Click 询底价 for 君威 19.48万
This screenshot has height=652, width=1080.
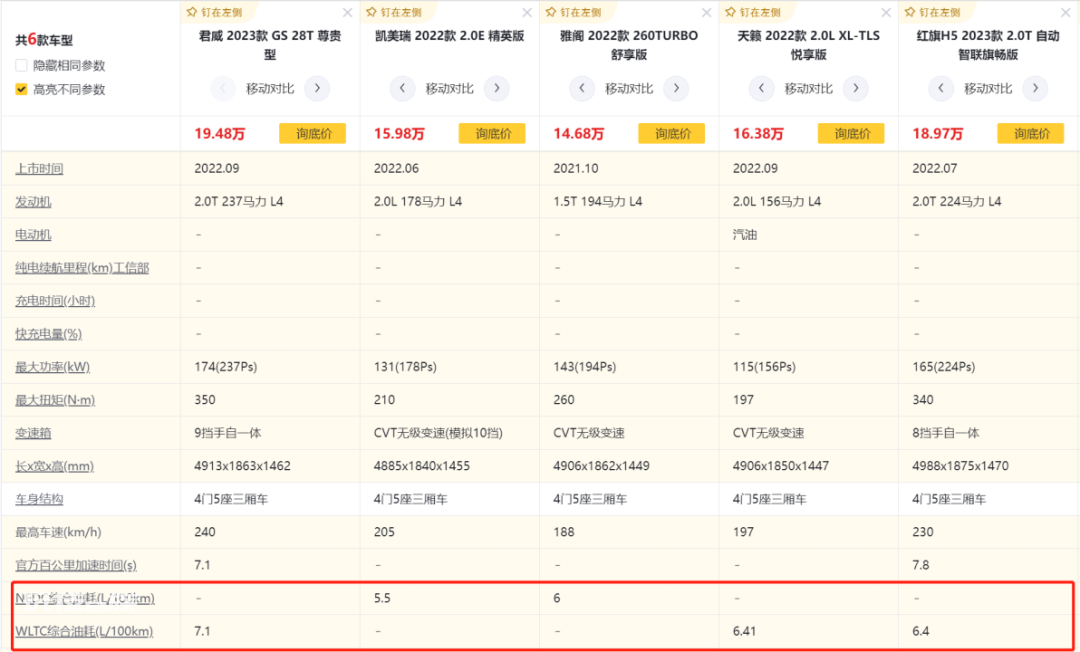pos(313,134)
